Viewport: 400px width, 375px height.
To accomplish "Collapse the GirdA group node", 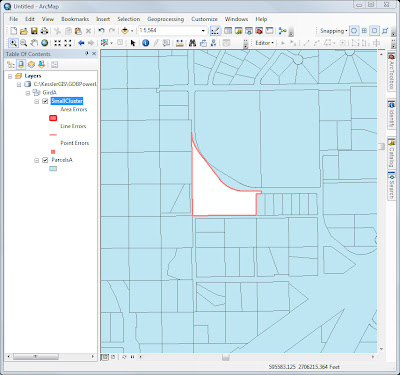I will pyautogui.click(x=28, y=93).
